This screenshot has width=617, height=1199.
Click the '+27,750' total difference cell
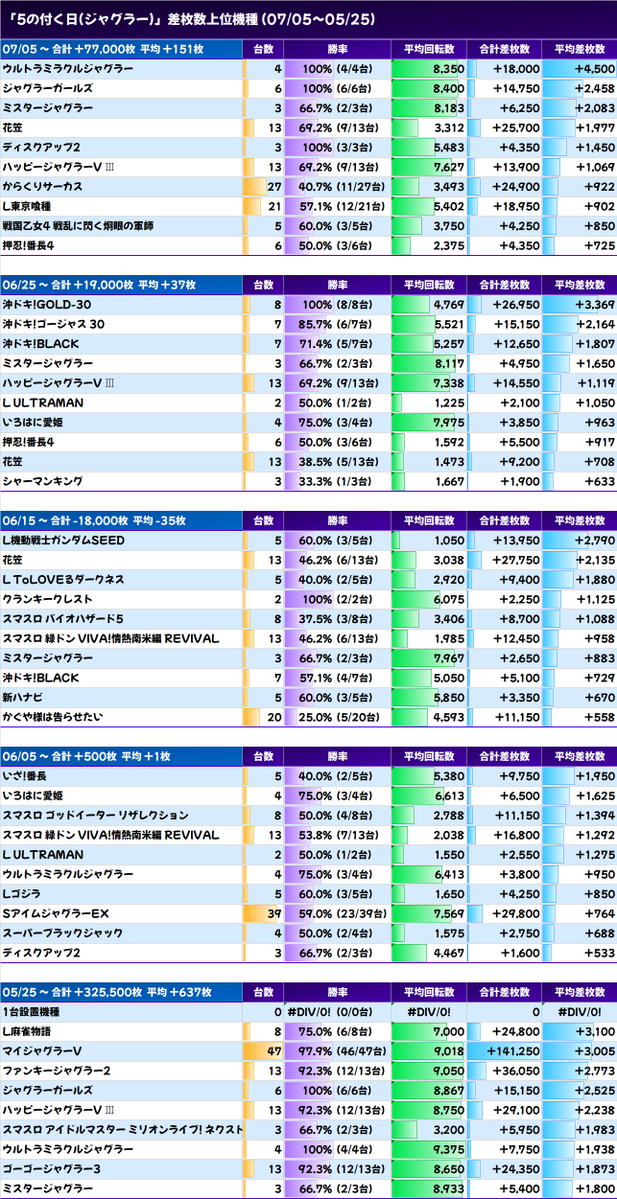504,560
